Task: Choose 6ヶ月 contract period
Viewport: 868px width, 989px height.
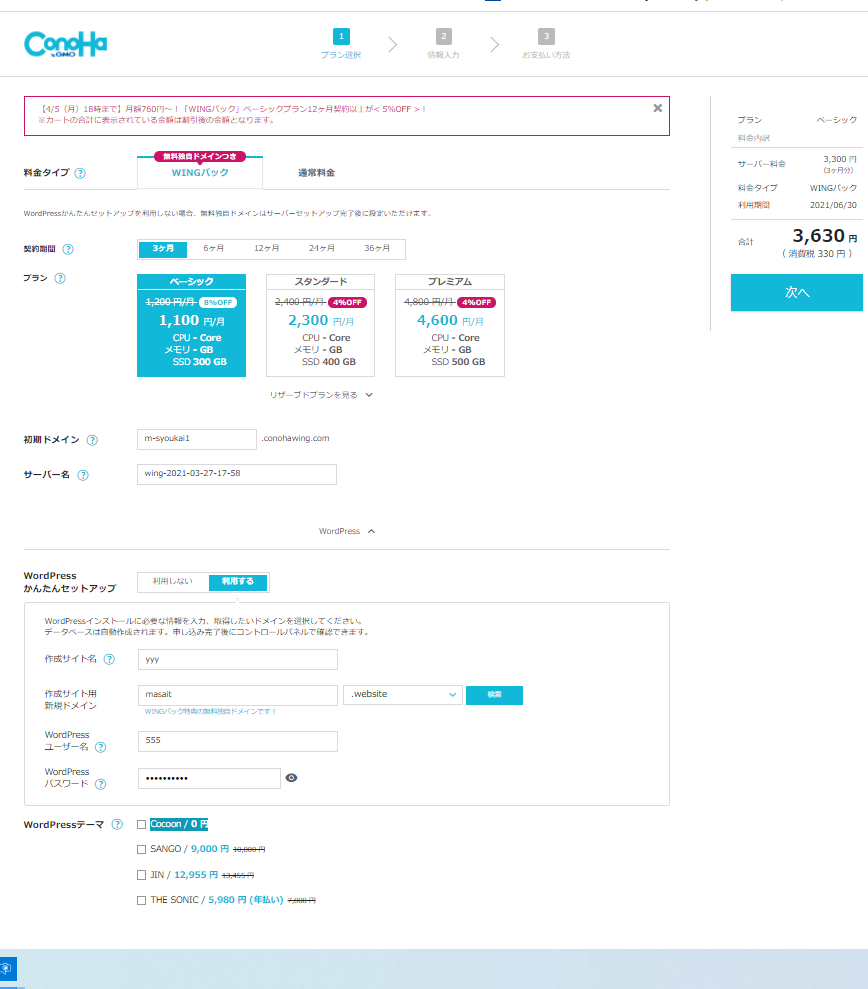Action: point(214,249)
